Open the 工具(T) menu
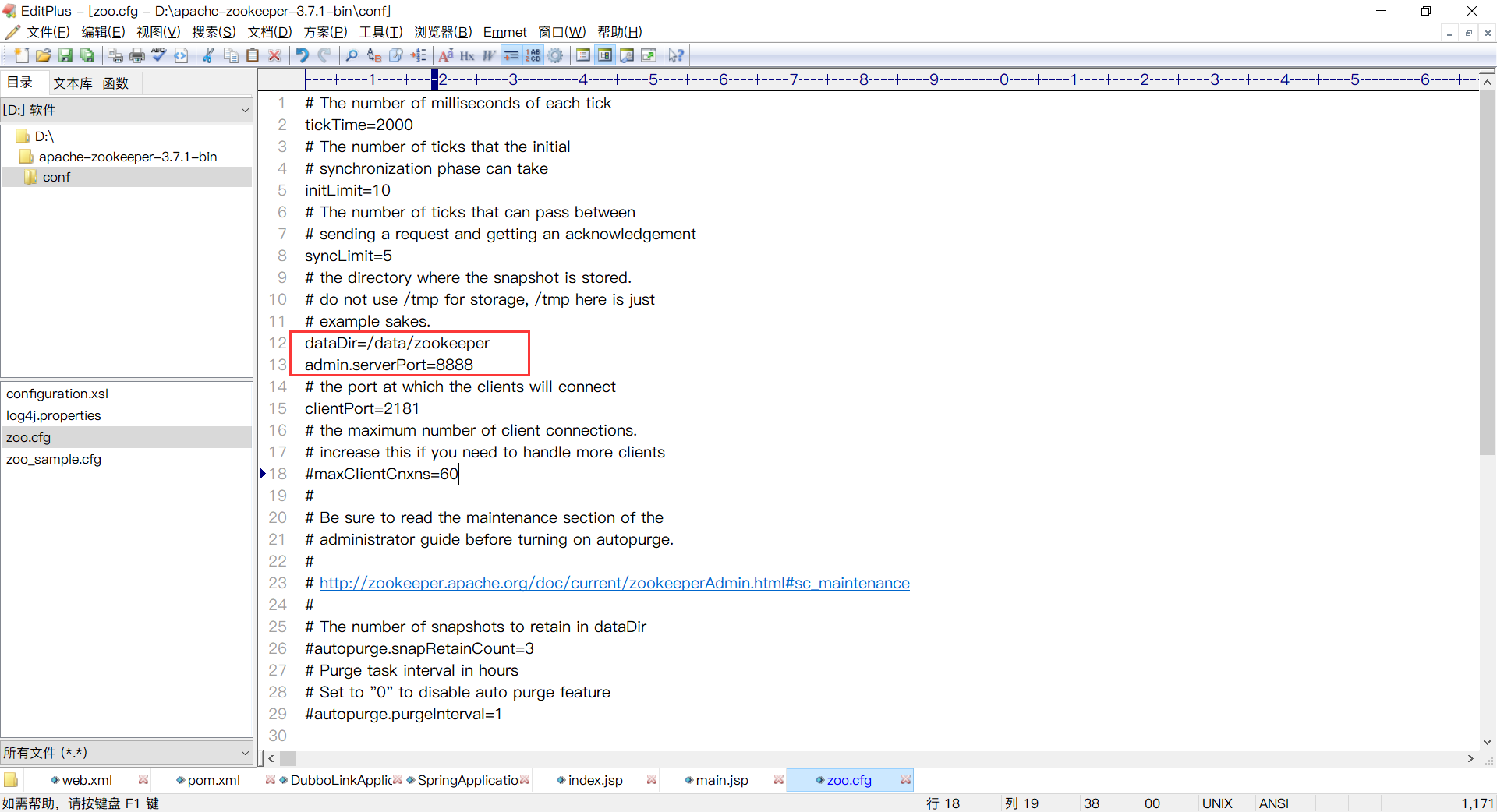Image resolution: width=1497 pixels, height=812 pixels. pos(380,32)
